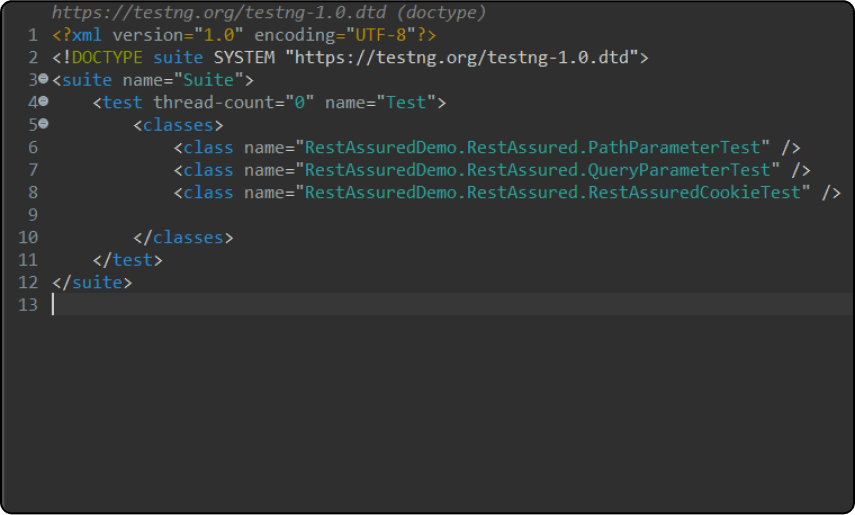
Task: Click the suite name "Suite" value
Action: (x=209, y=80)
